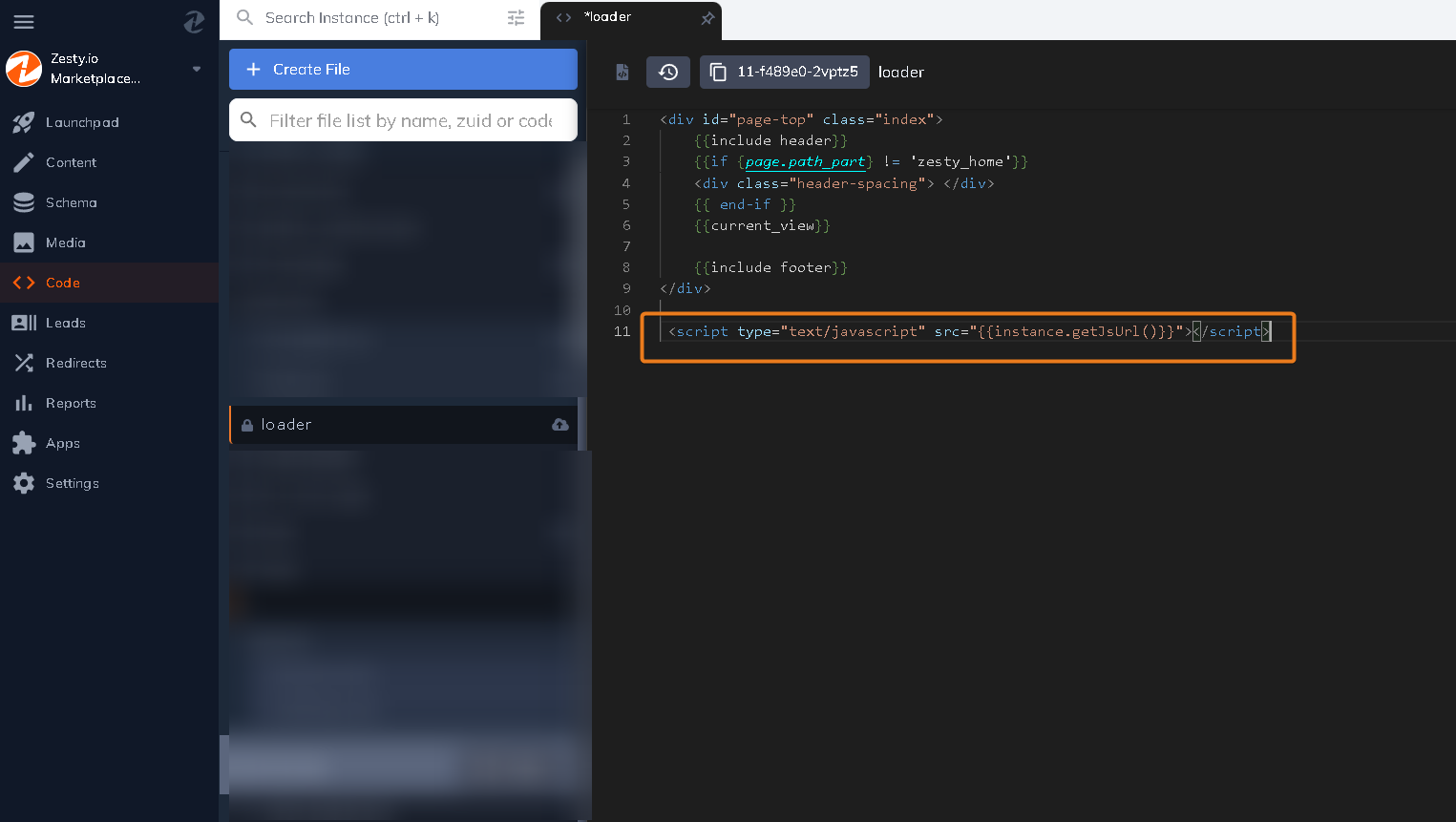Expand the Zesty.io Marketplace instance dropdown
This screenshot has width=1456, height=822.
click(197, 69)
